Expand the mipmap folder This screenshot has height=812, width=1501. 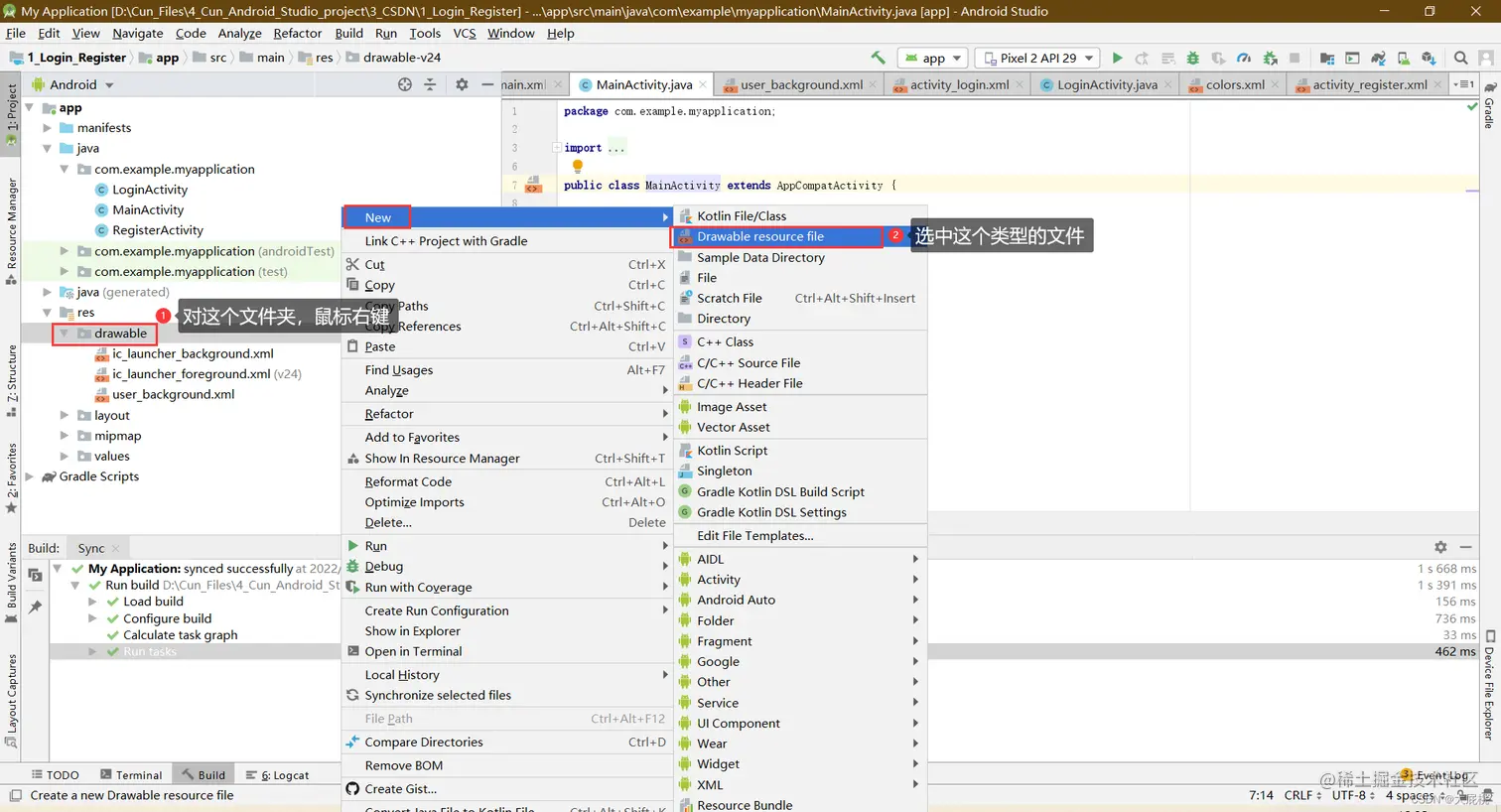click(65, 436)
